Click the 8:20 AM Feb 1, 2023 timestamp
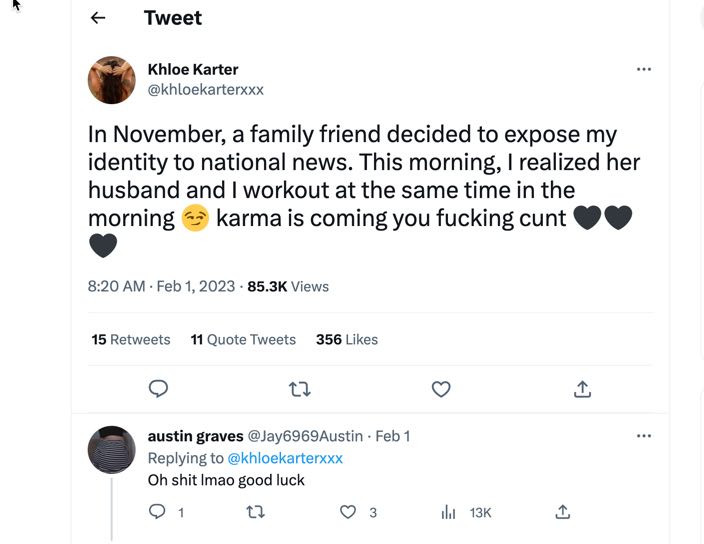Viewport: 704px width, 544px height. 161,286
